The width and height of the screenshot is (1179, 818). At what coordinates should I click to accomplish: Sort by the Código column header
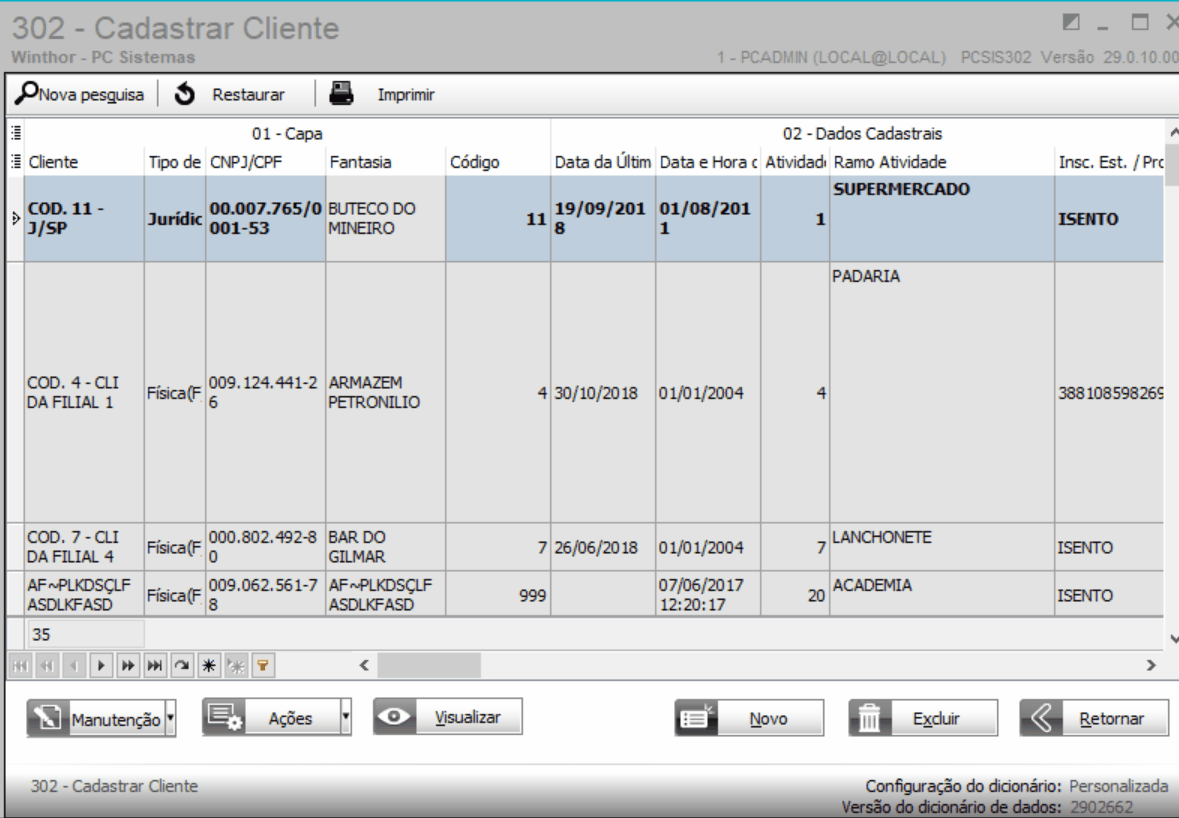coord(498,162)
